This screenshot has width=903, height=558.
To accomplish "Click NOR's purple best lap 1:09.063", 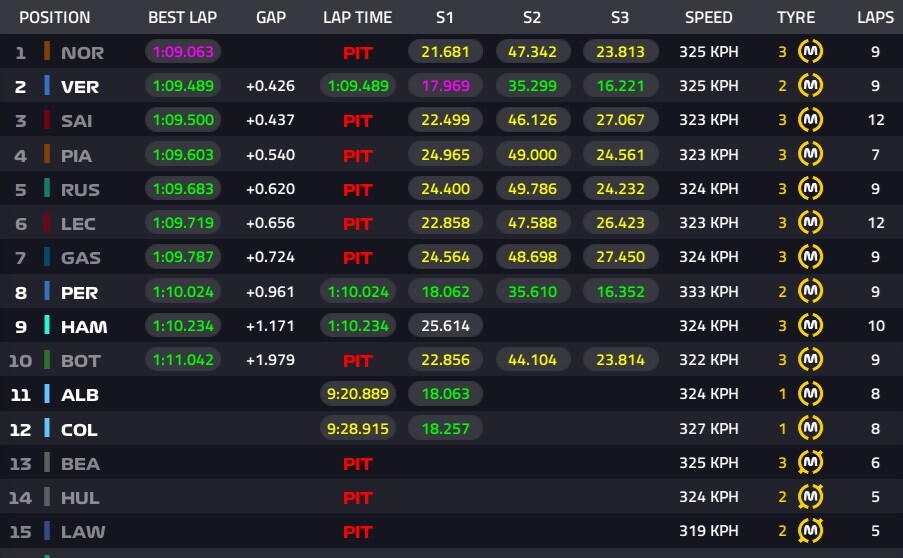I will [184, 52].
